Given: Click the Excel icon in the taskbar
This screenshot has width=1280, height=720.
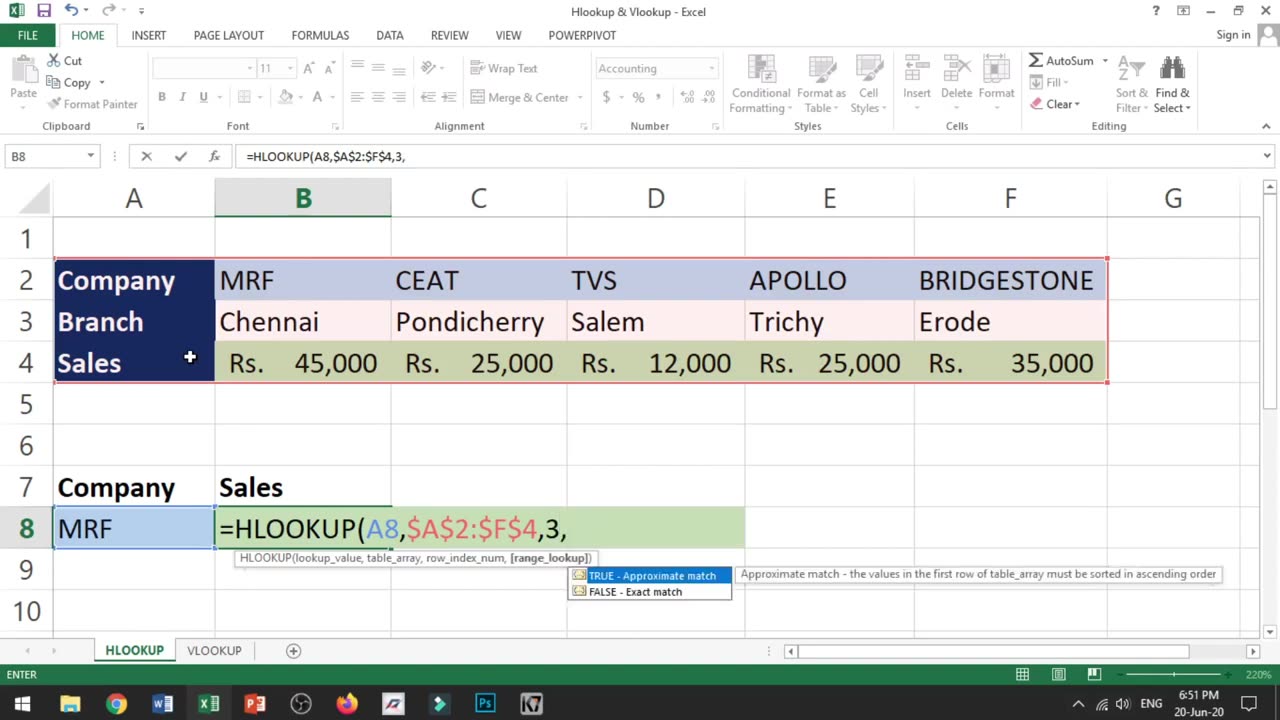Looking at the screenshot, I should [208, 704].
